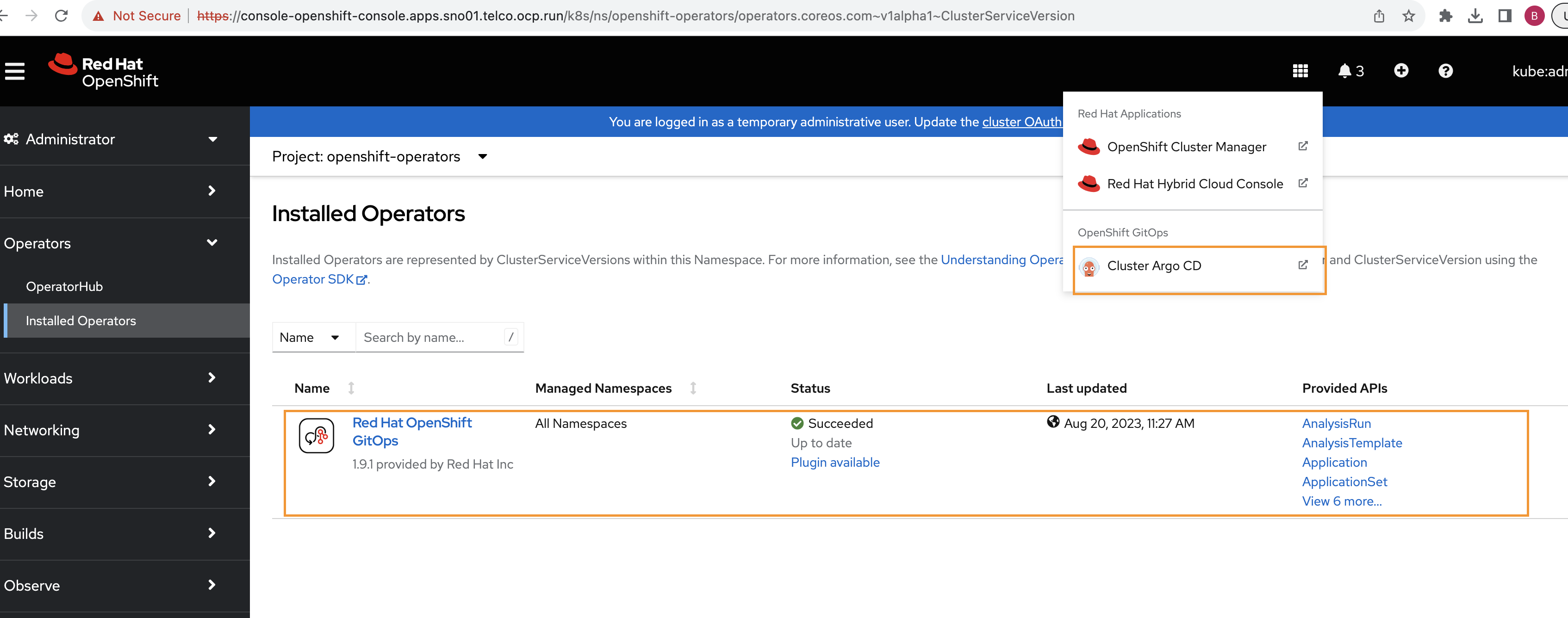Open the Red Hat OpenShift GitOps operator link
The image size is (1568, 618).
(x=411, y=431)
